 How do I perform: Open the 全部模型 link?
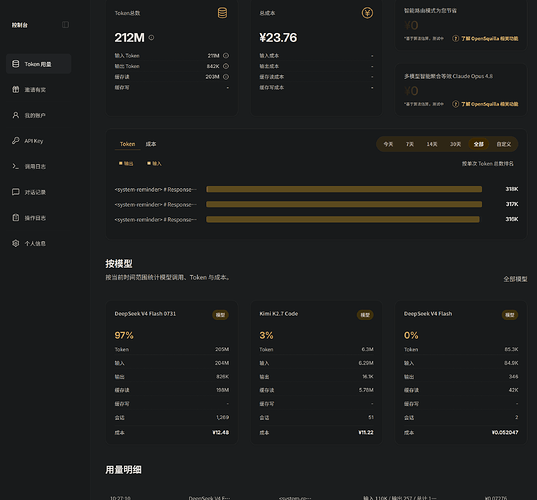pyautogui.click(x=515, y=279)
